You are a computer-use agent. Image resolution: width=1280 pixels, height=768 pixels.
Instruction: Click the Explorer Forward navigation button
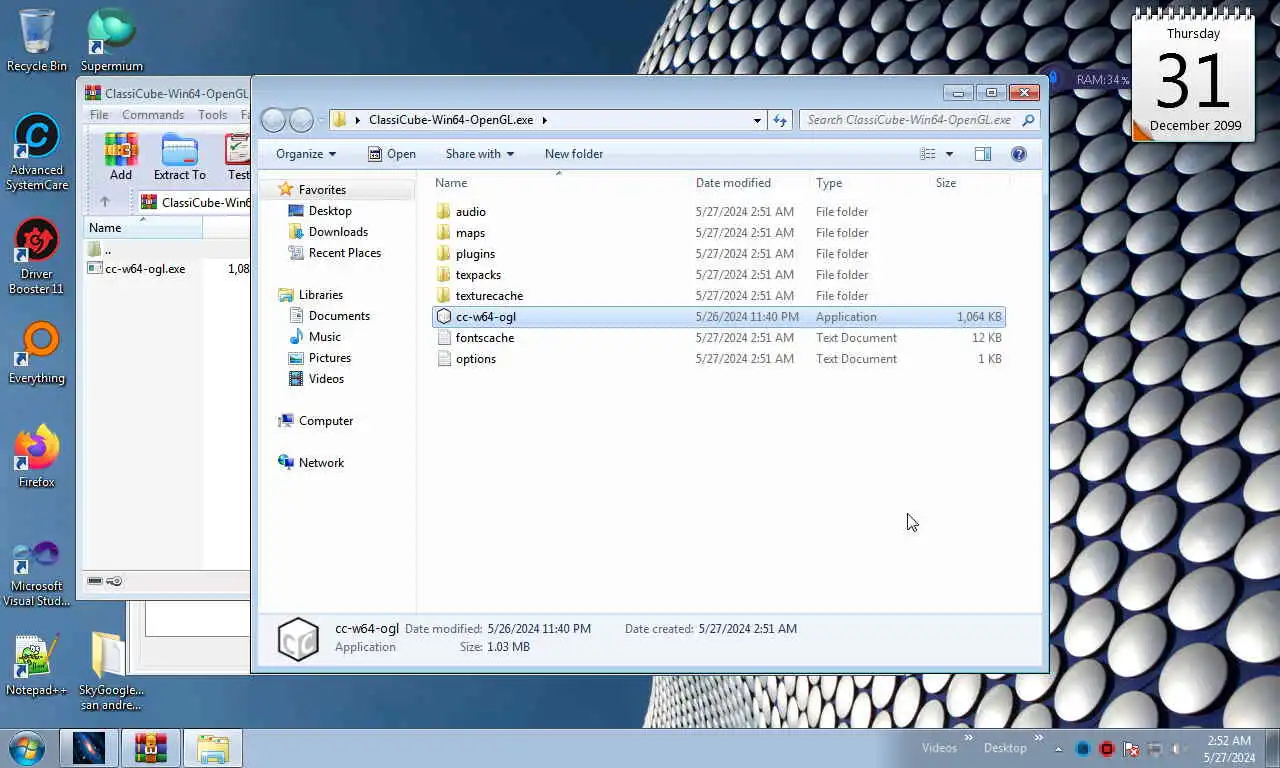click(x=301, y=120)
